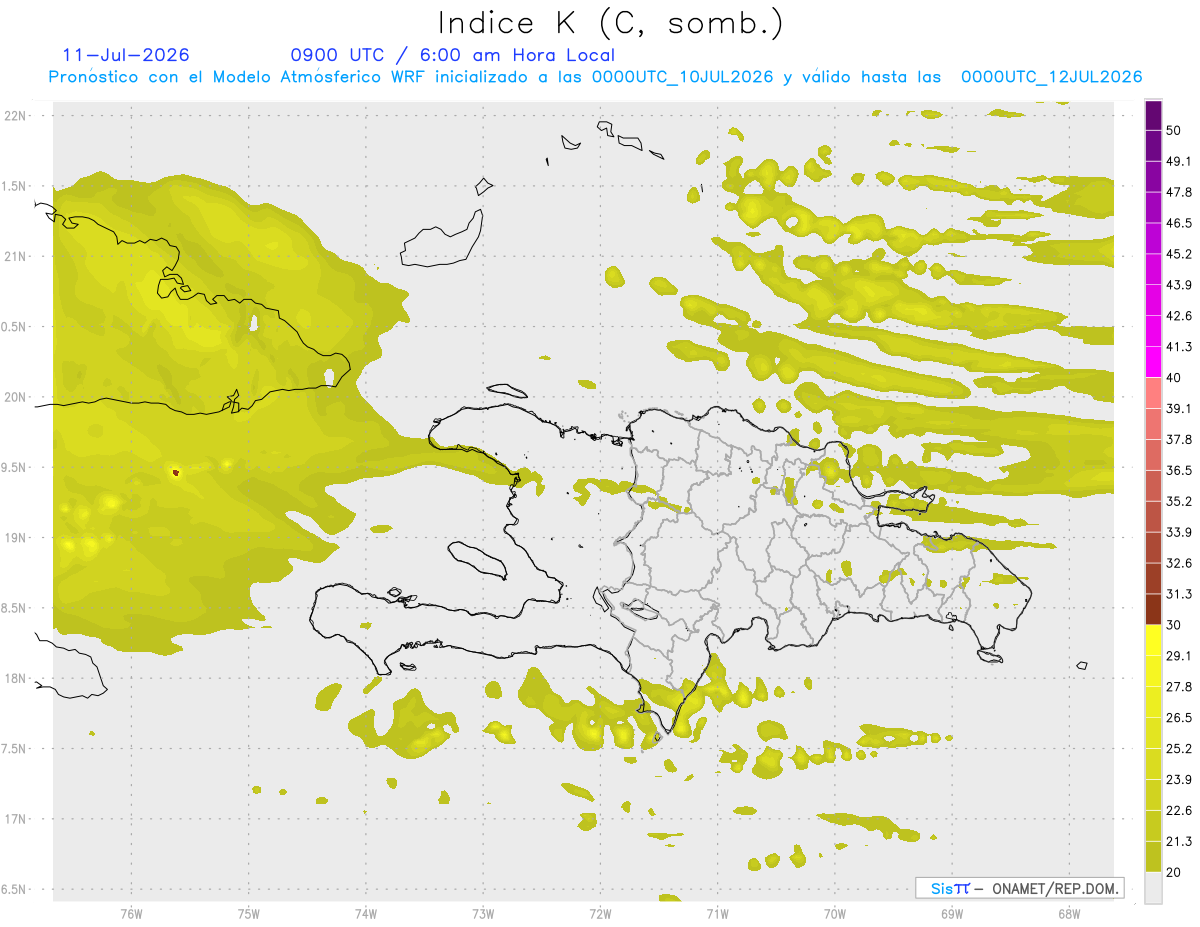Click the '75W' longitude label
The height and width of the screenshot is (927, 1200).
tap(248, 913)
